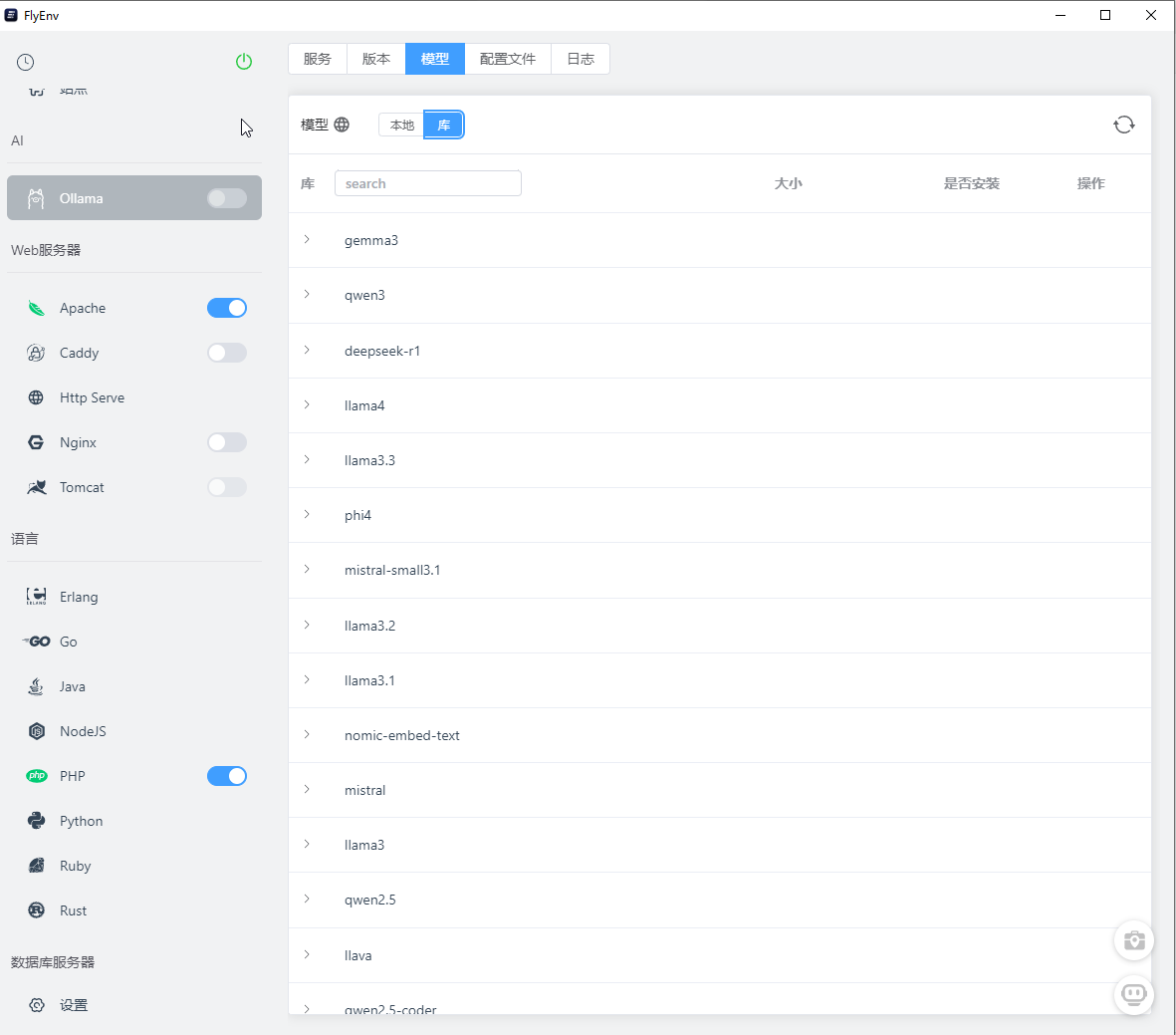Click the Caddy icon
This screenshot has width=1176, height=1035.
point(36,353)
